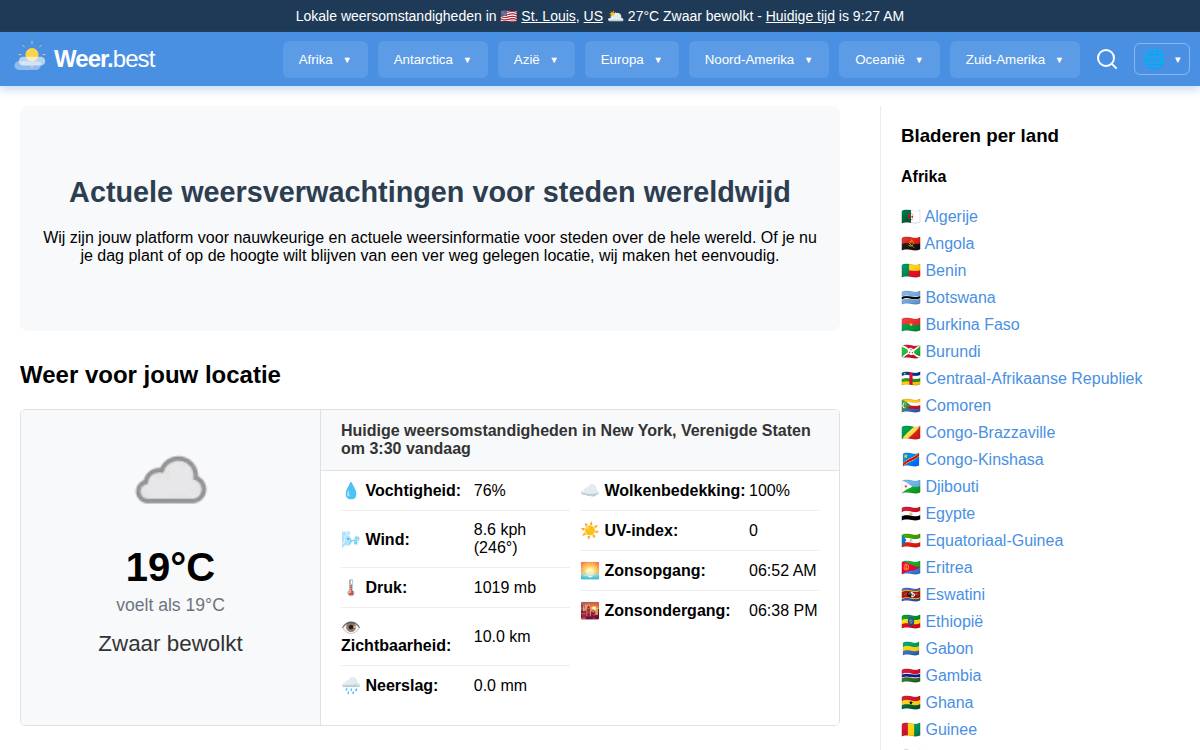Expand the Noord-Amerika dropdown menu
Viewport: 1200px width, 750px height.
pyautogui.click(x=759, y=59)
